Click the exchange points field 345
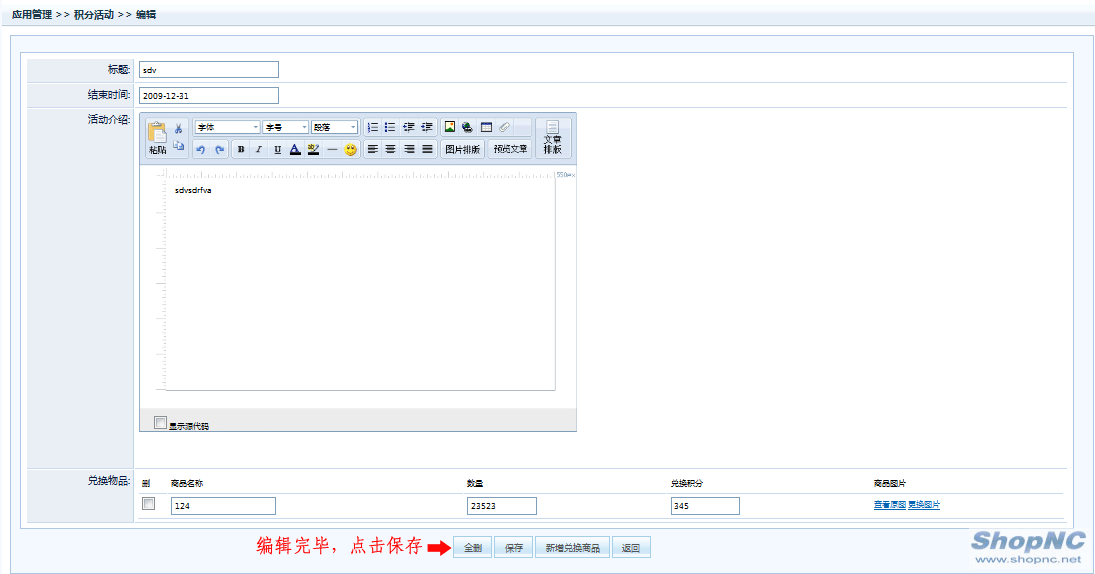1095x574 pixels. coord(705,506)
